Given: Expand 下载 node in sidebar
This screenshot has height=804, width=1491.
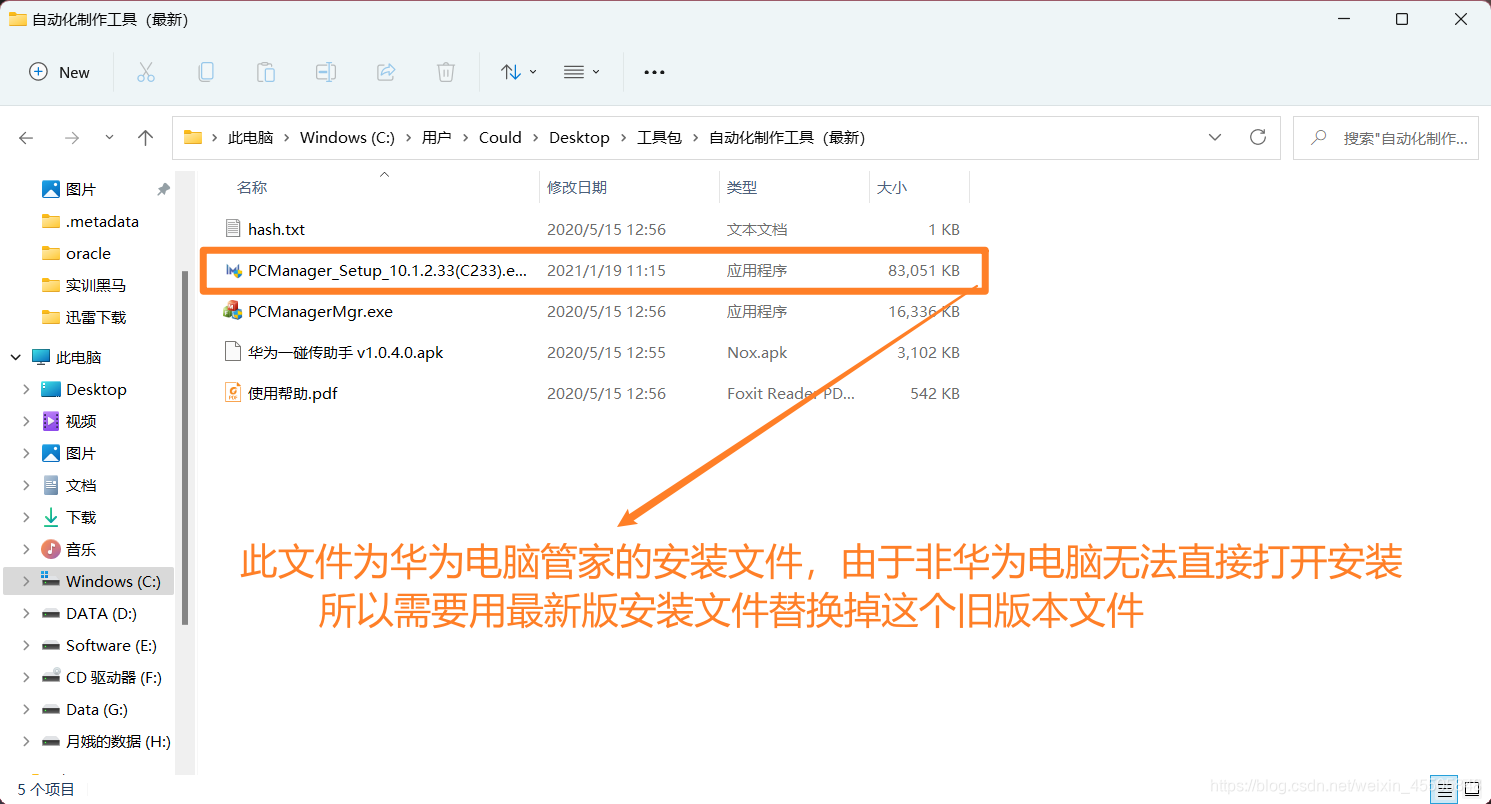Looking at the screenshot, I should pyautogui.click(x=26, y=517).
